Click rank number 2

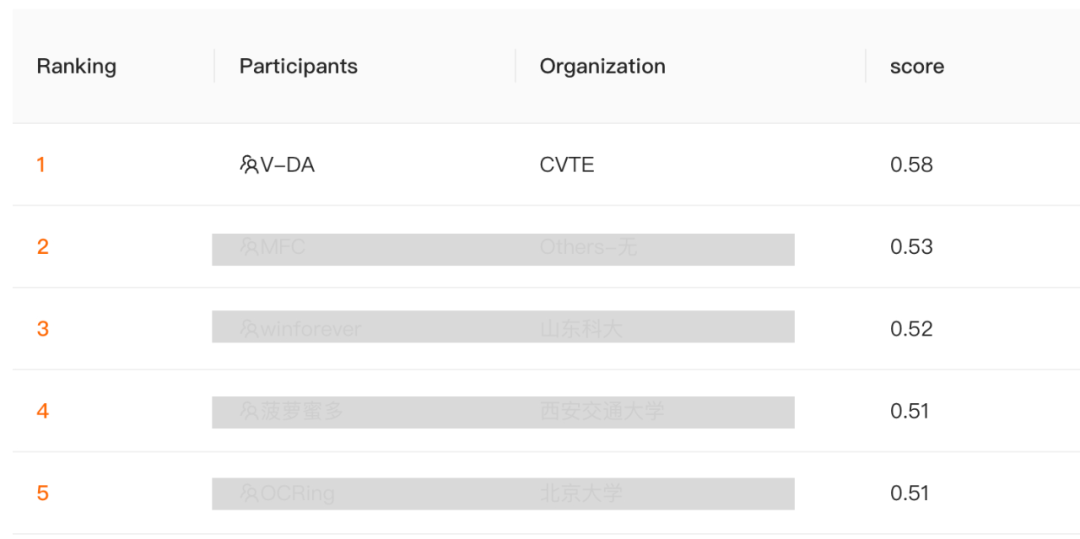pos(42,247)
